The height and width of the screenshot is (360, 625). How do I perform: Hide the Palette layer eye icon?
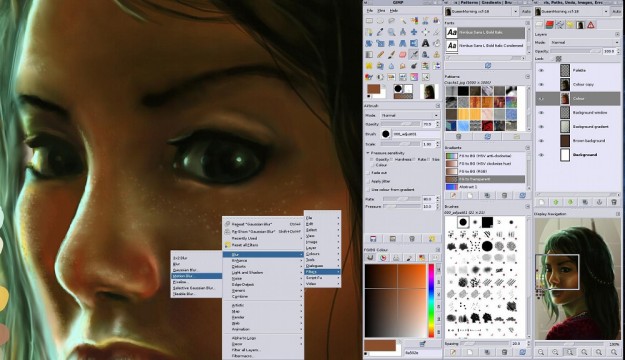[541, 70]
